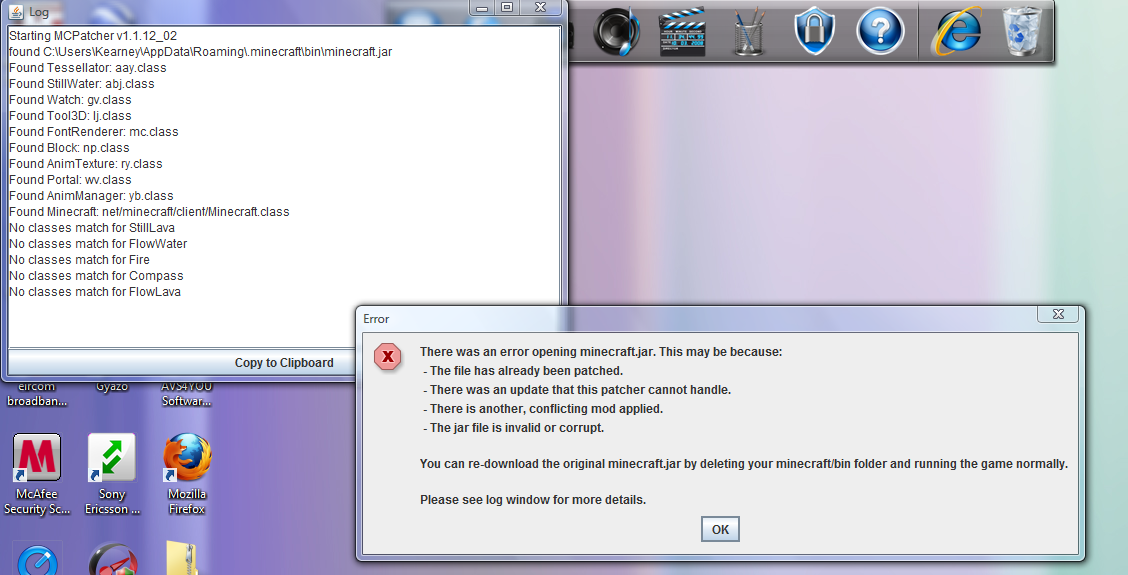Screen dimensions: 1128x575
Task: Click the Java icon in the Log title bar
Action: (x=16, y=12)
